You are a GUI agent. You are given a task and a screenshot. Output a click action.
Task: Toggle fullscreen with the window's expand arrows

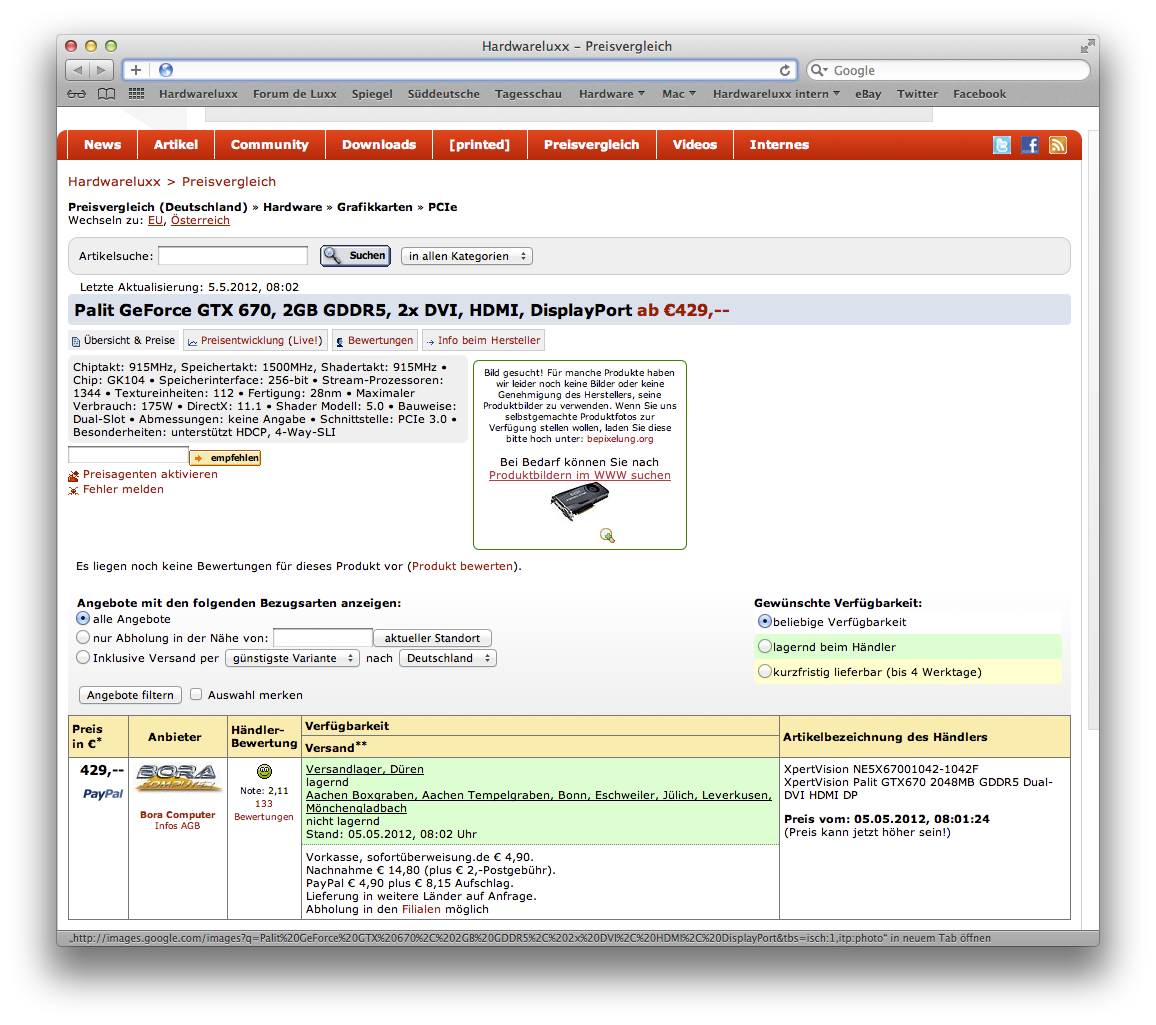tap(1087, 46)
